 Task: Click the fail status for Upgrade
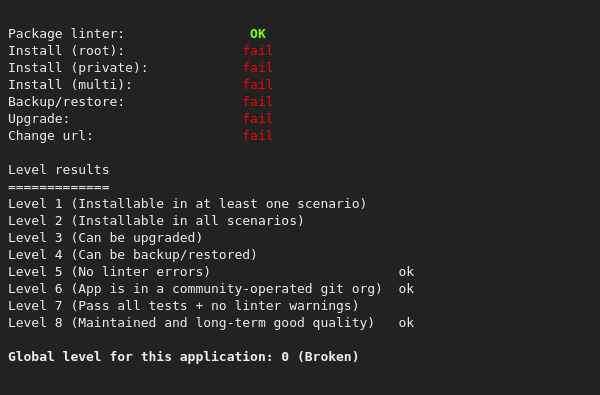pyautogui.click(x=258, y=118)
